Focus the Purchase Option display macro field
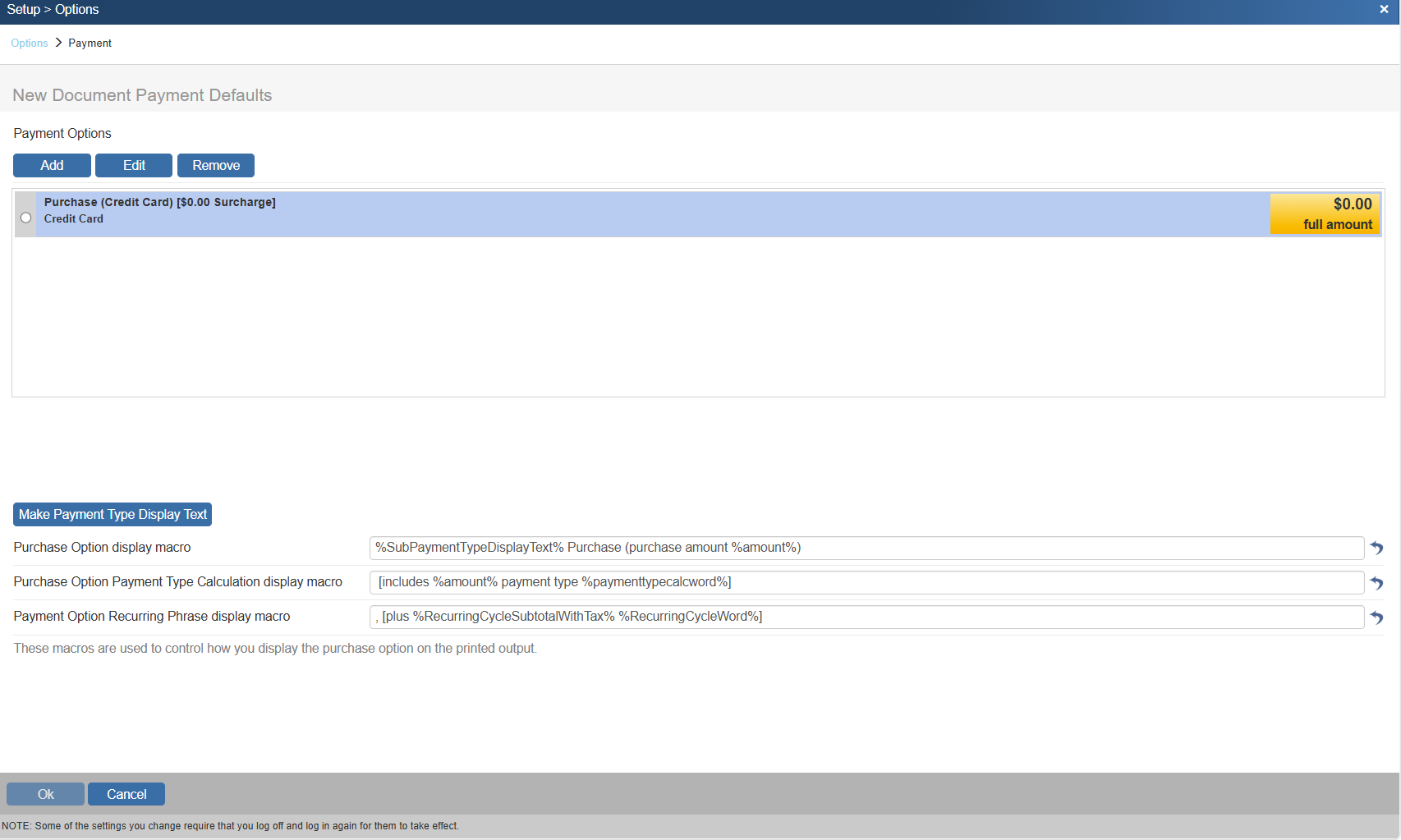Screen dimensions: 1401x840 (x=866, y=548)
